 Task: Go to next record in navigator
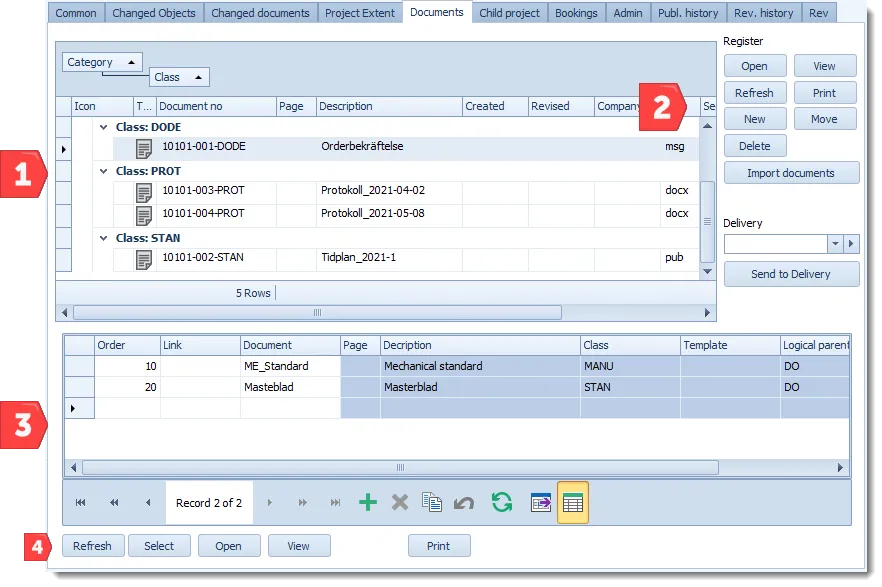coord(269,503)
